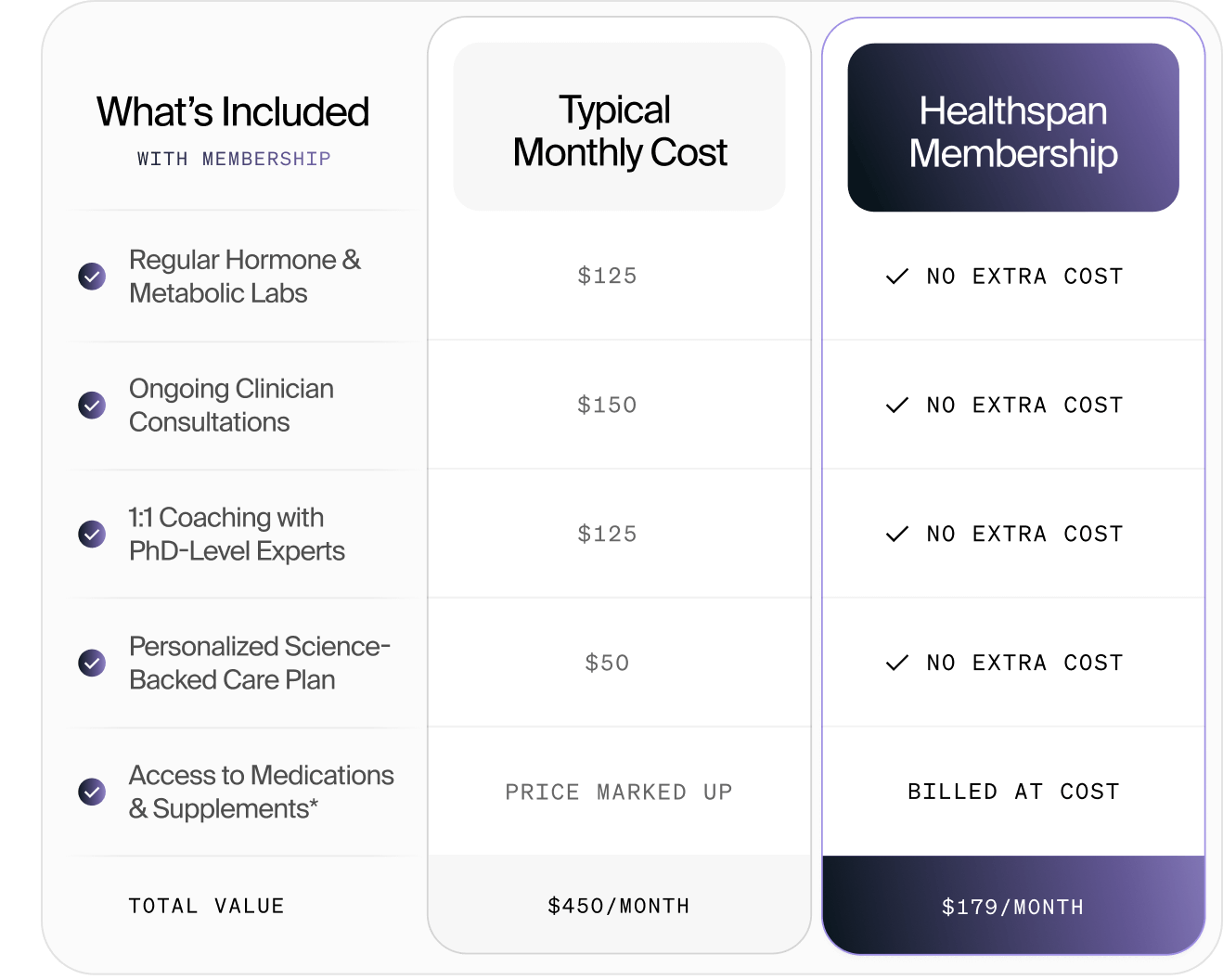Image resolution: width=1223 pixels, height=980 pixels.
Task: Click checkmark in clinician consultations No Extra Cost cell
Action: [x=896, y=406]
